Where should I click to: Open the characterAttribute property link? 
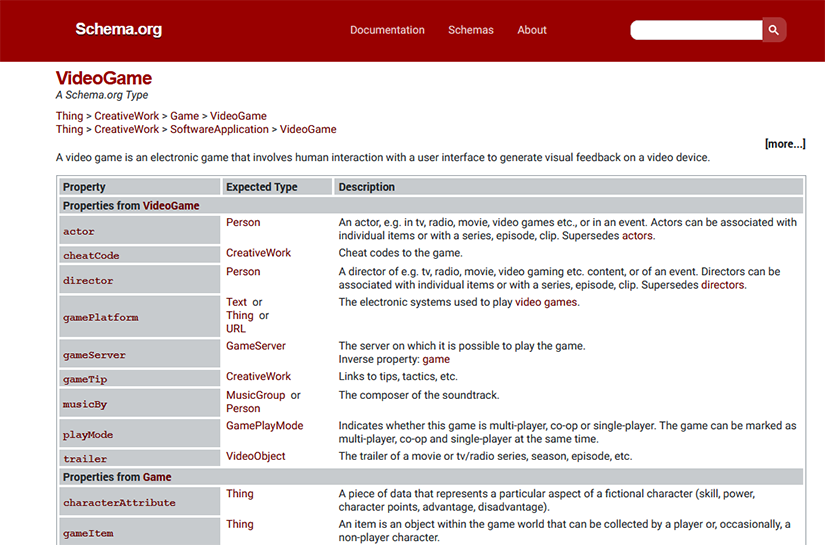point(119,503)
